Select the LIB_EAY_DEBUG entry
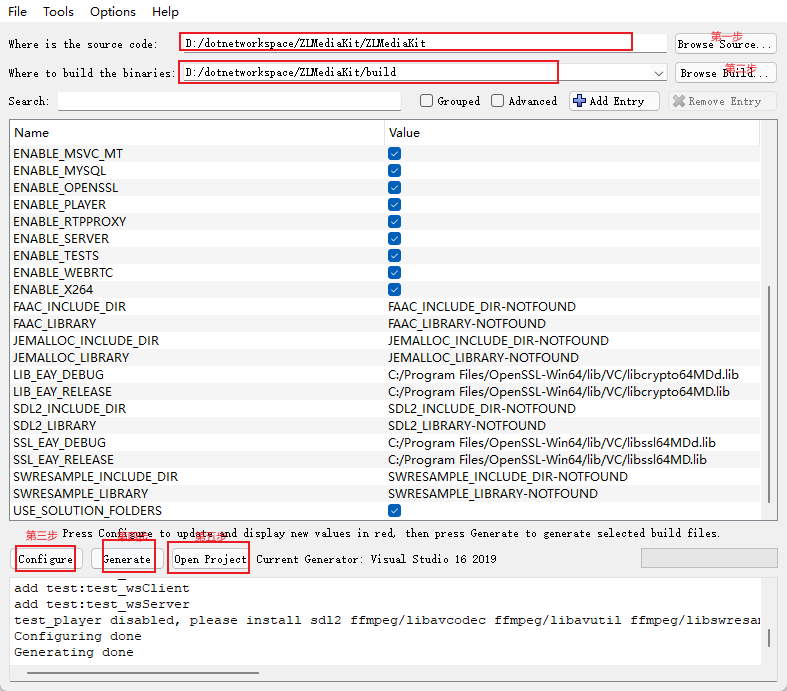 pyautogui.click(x=58, y=375)
